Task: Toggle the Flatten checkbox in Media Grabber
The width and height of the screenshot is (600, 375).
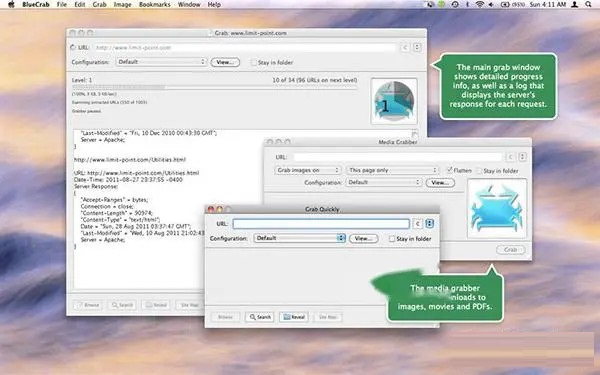Action: 450,170
